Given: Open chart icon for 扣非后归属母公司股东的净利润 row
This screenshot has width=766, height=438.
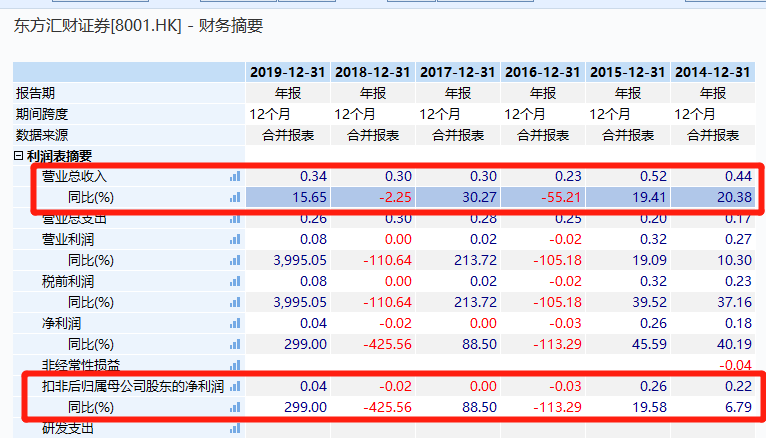Looking at the screenshot, I should 236,386.
